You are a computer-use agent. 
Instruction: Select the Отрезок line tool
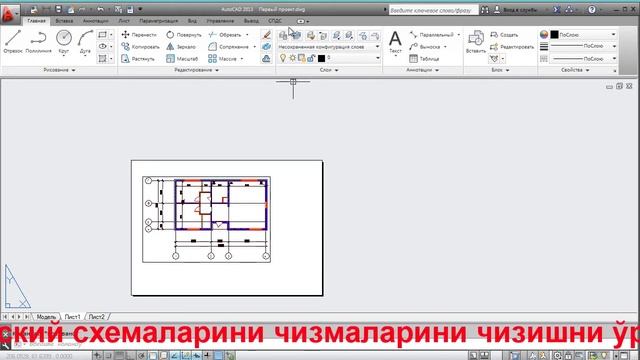click(13, 42)
